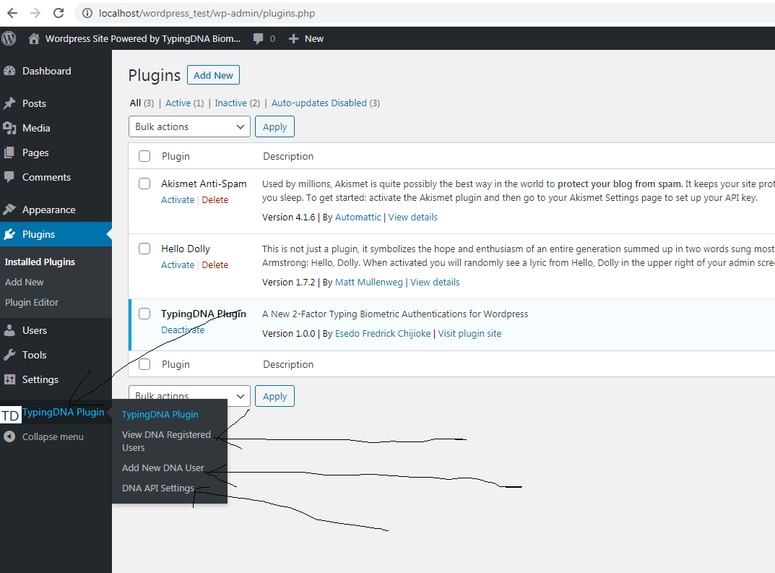Filter by Active plugins
Viewport: 775px width, 573px height.
pyautogui.click(x=184, y=103)
